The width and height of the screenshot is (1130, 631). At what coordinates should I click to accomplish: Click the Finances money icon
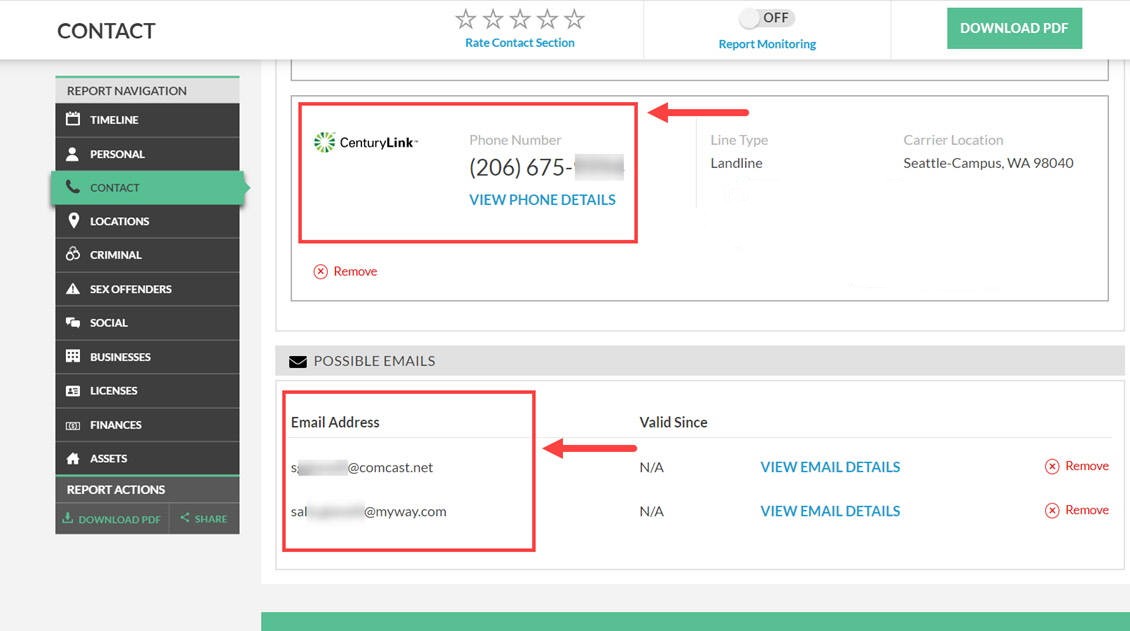point(73,425)
